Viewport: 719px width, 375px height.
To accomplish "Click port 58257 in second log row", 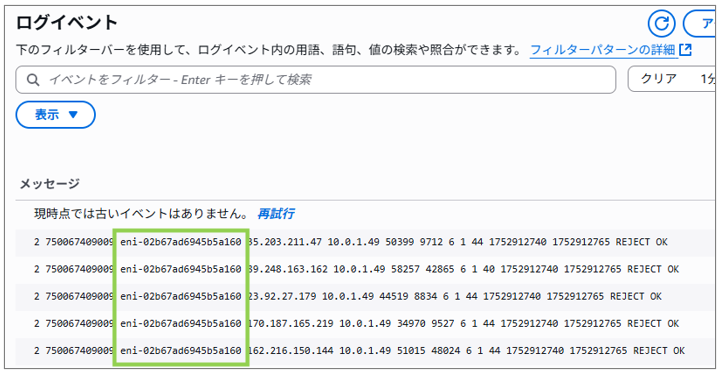I will tap(405, 269).
